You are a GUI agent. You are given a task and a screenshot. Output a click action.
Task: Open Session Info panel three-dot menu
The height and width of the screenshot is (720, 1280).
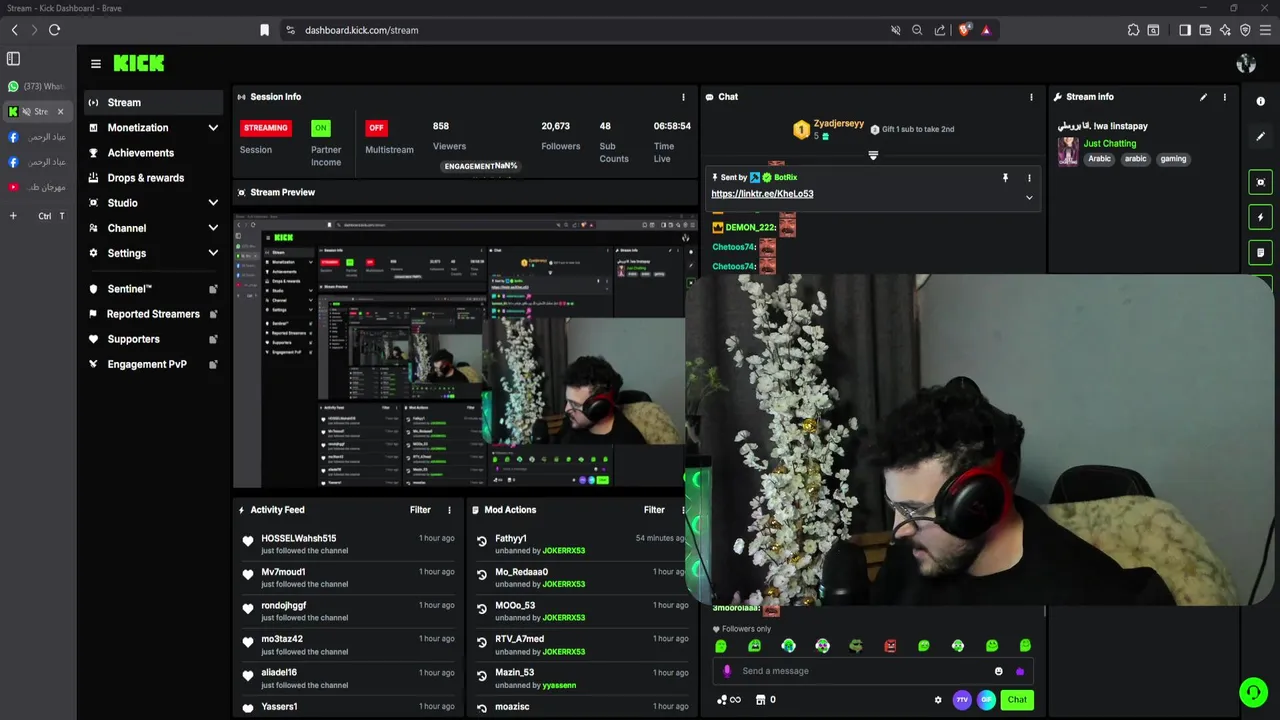(x=684, y=97)
